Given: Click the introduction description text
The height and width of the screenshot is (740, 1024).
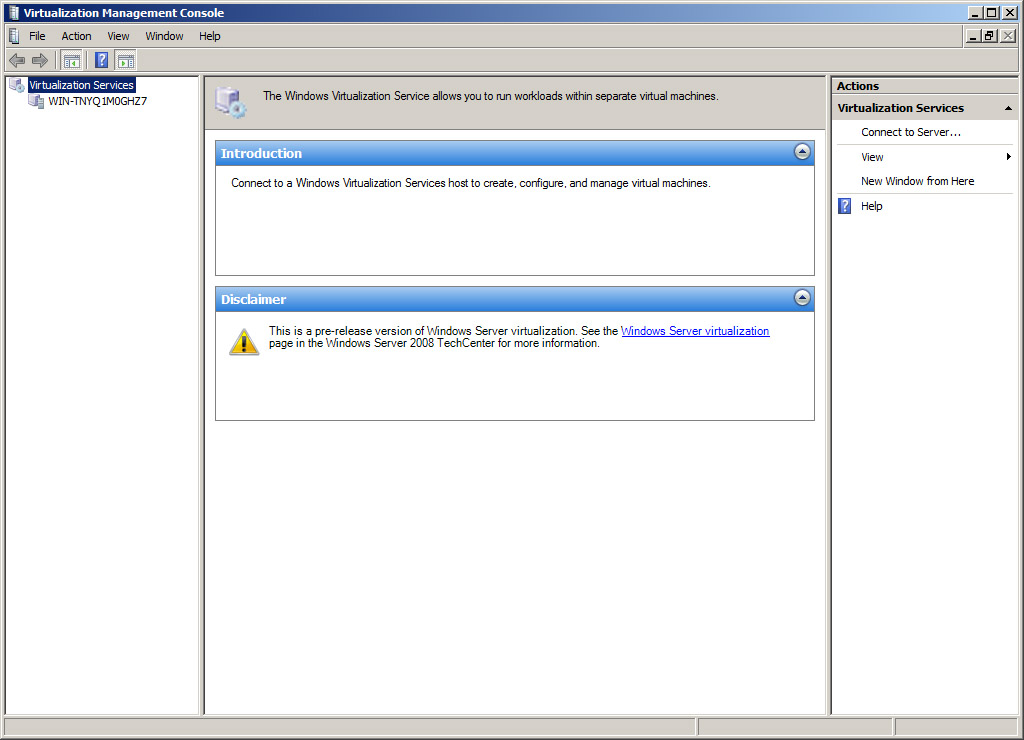Looking at the screenshot, I should (x=471, y=184).
